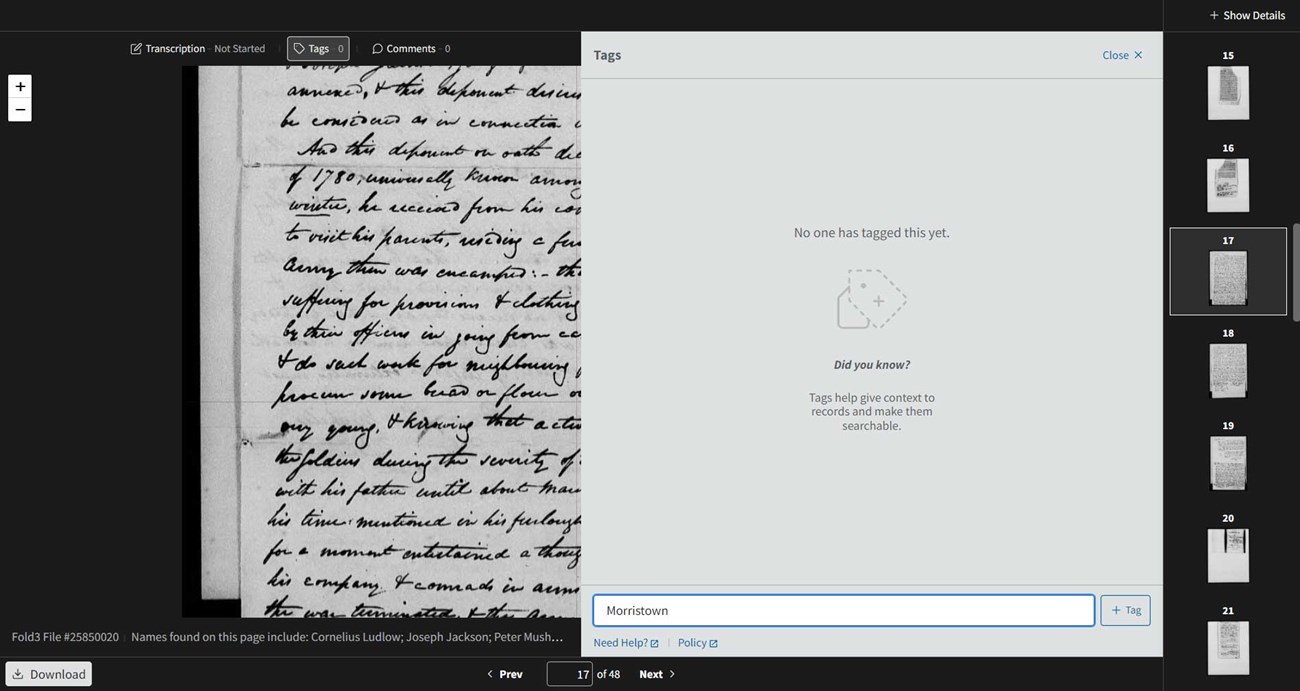Select page 16 thumbnail
Screen dimensions: 1300x691
(x=1228, y=185)
